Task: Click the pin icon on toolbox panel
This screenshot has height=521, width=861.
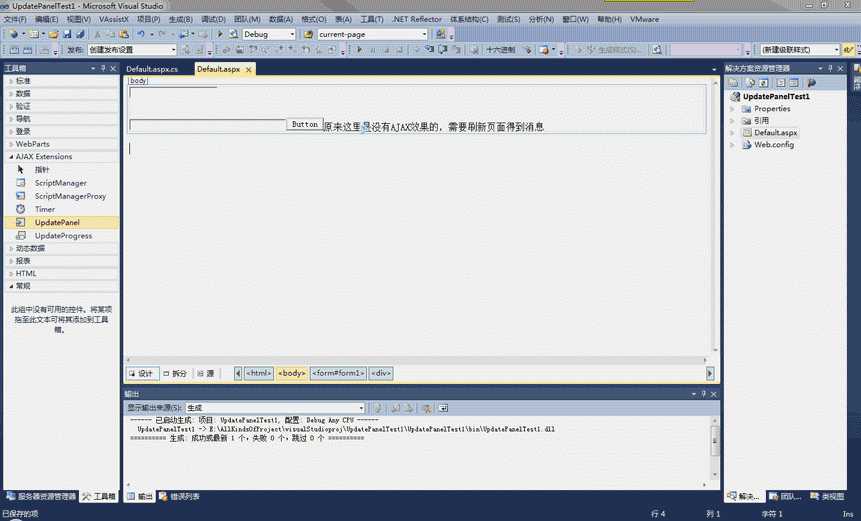Action: point(103,68)
